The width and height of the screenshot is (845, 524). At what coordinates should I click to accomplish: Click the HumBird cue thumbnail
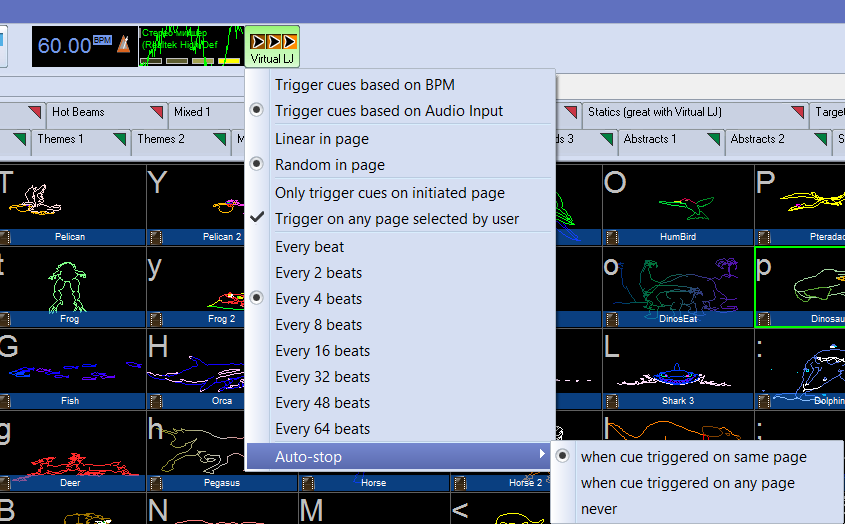677,200
